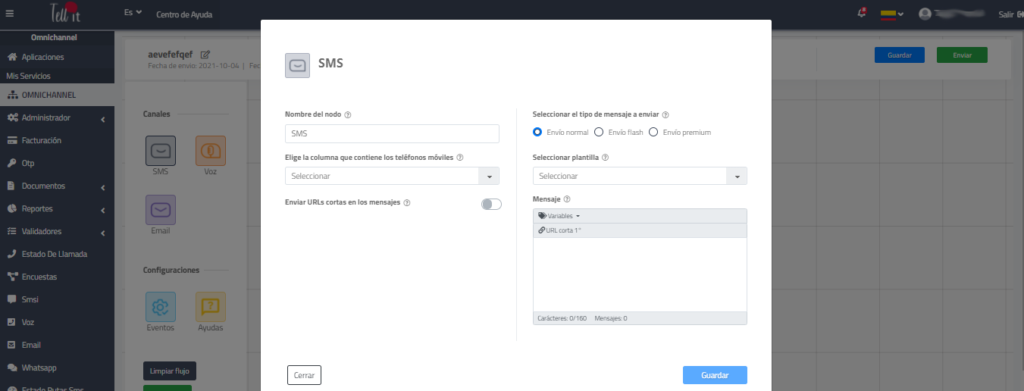
Task: Select the Voz channel icon
Action: pos(210,151)
